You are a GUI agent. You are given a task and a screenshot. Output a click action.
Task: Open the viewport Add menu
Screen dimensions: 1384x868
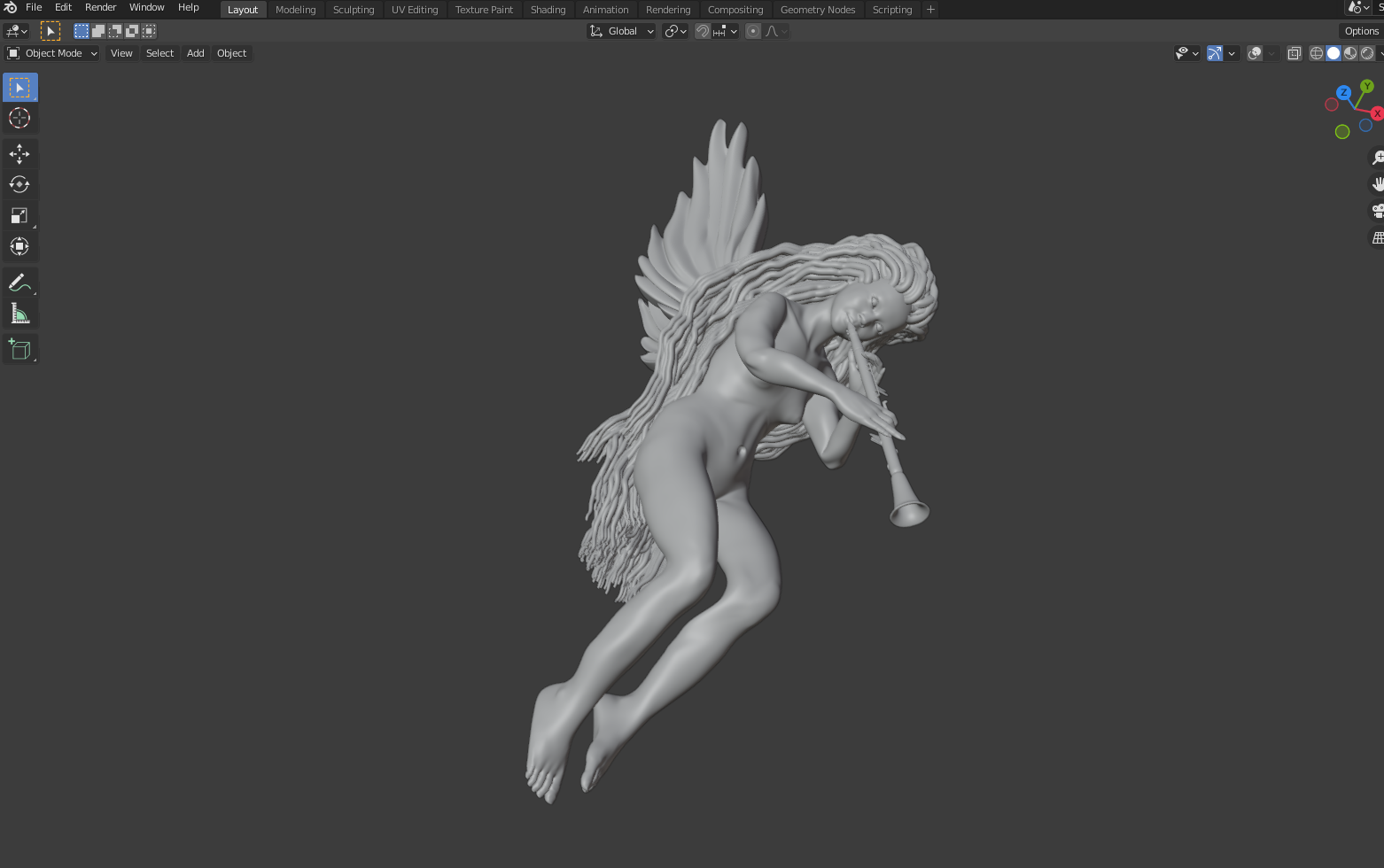tap(196, 53)
